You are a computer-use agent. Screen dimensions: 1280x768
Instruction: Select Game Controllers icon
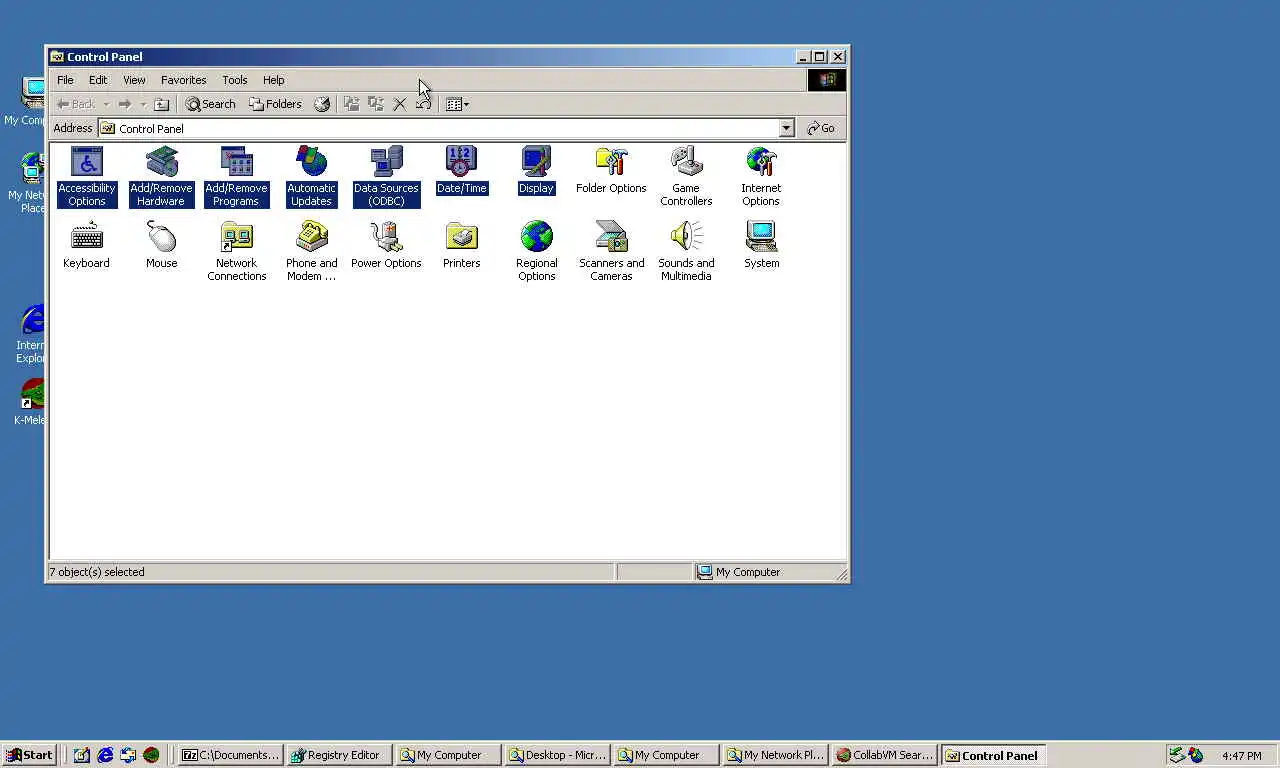click(x=686, y=177)
